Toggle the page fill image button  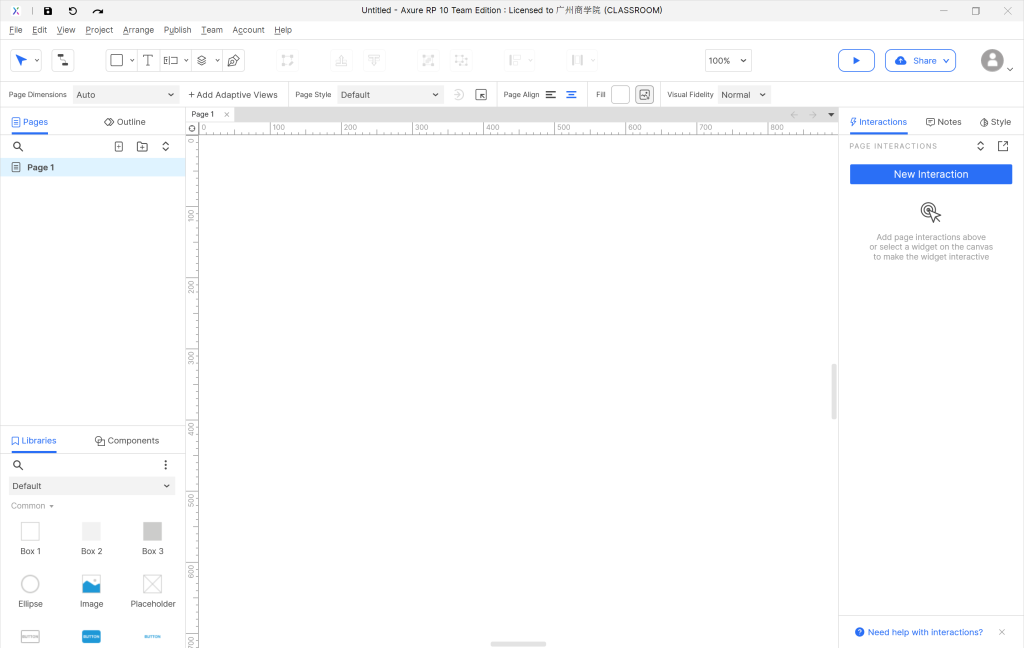click(x=644, y=95)
